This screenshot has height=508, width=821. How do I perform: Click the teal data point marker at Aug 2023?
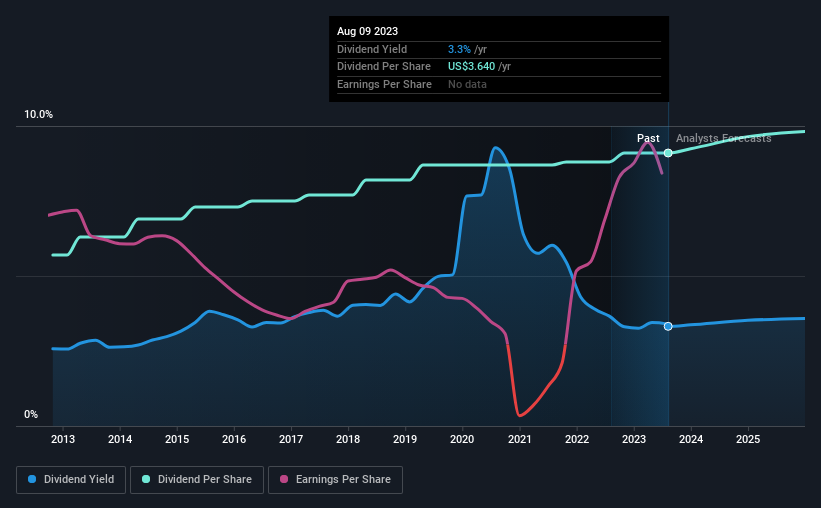pos(668,153)
